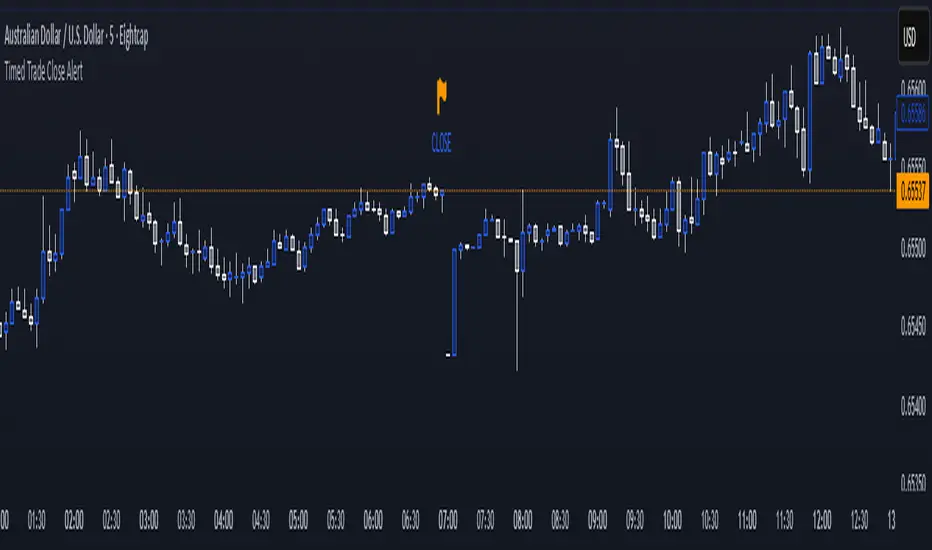Click the 05:00 time axis label
The width and height of the screenshot is (932, 550).
(298, 520)
